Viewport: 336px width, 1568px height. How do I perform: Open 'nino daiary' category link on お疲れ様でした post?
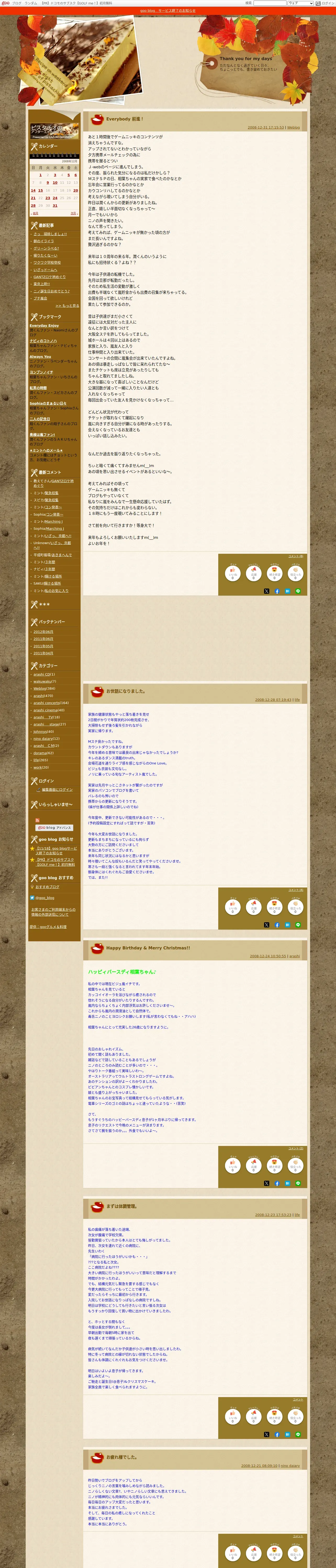(x=290, y=1466)
